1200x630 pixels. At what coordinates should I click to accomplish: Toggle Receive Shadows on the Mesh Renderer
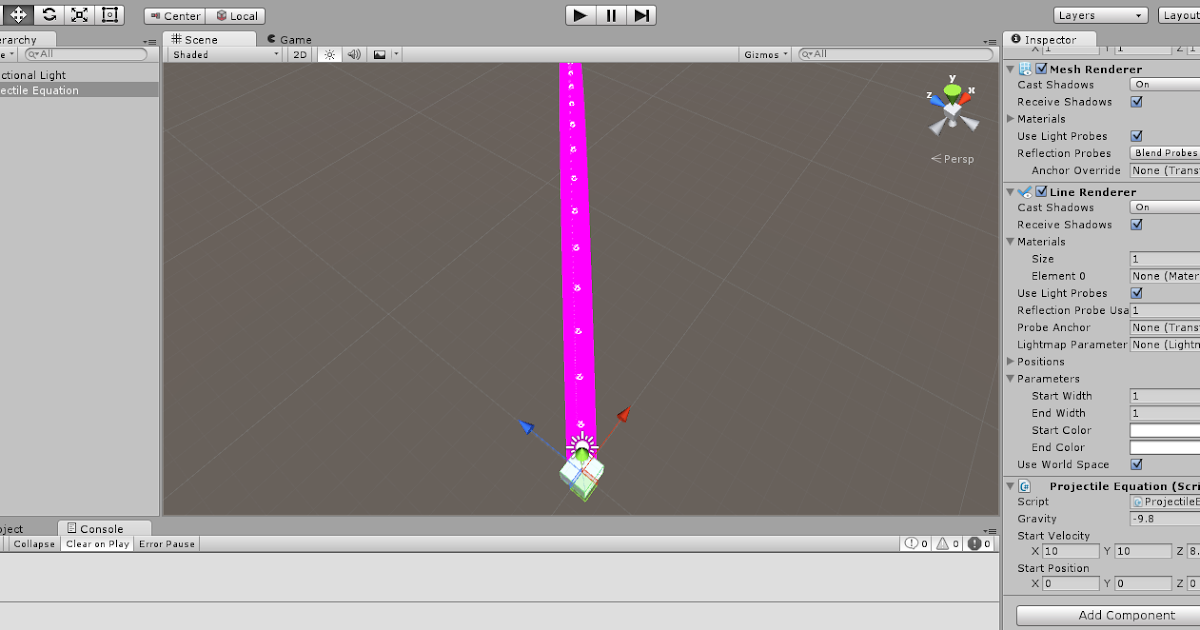point(1136,101)
